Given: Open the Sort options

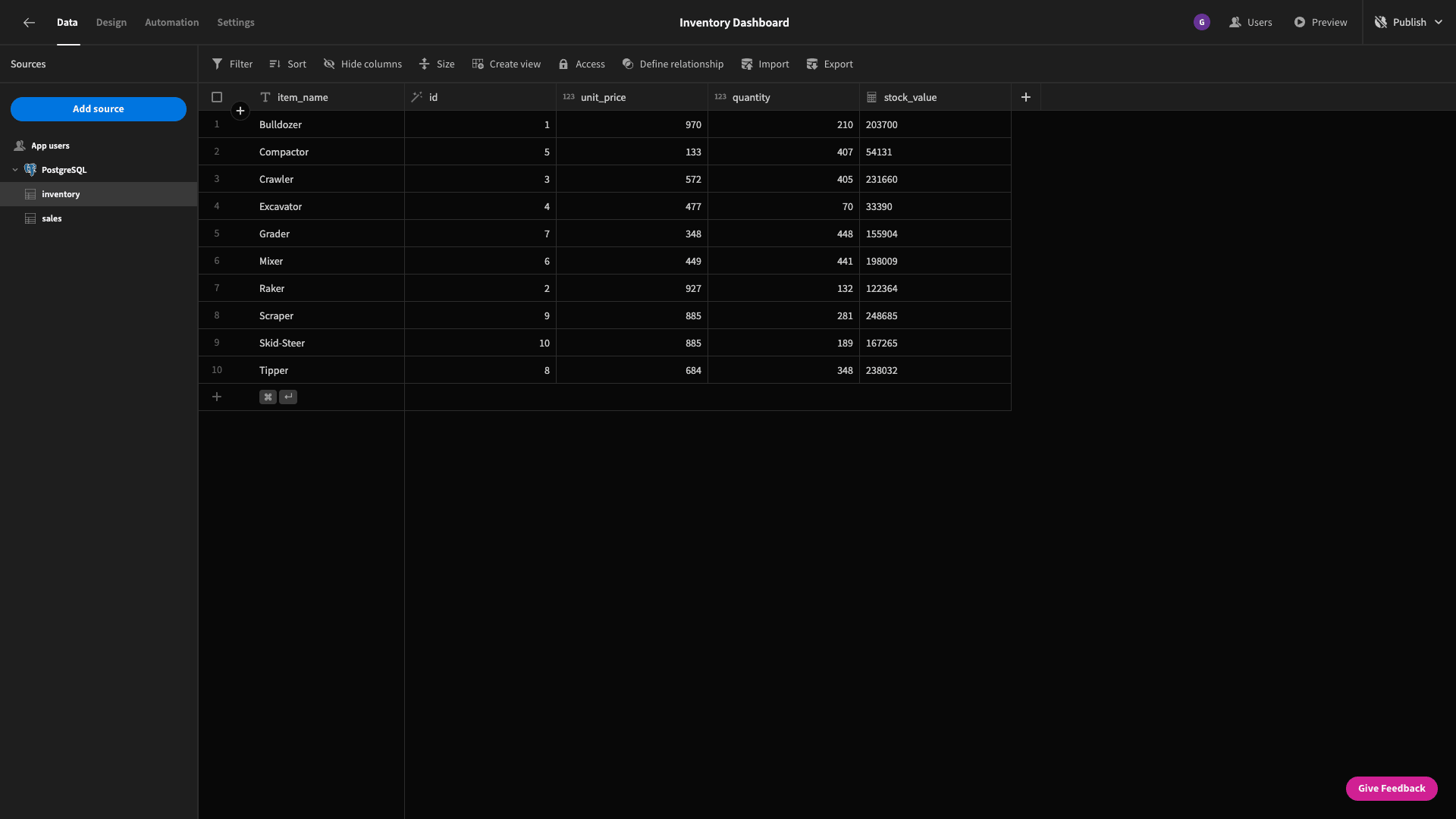Looking at the screenshot, I should pyautogui.click(x=287, y=64).
